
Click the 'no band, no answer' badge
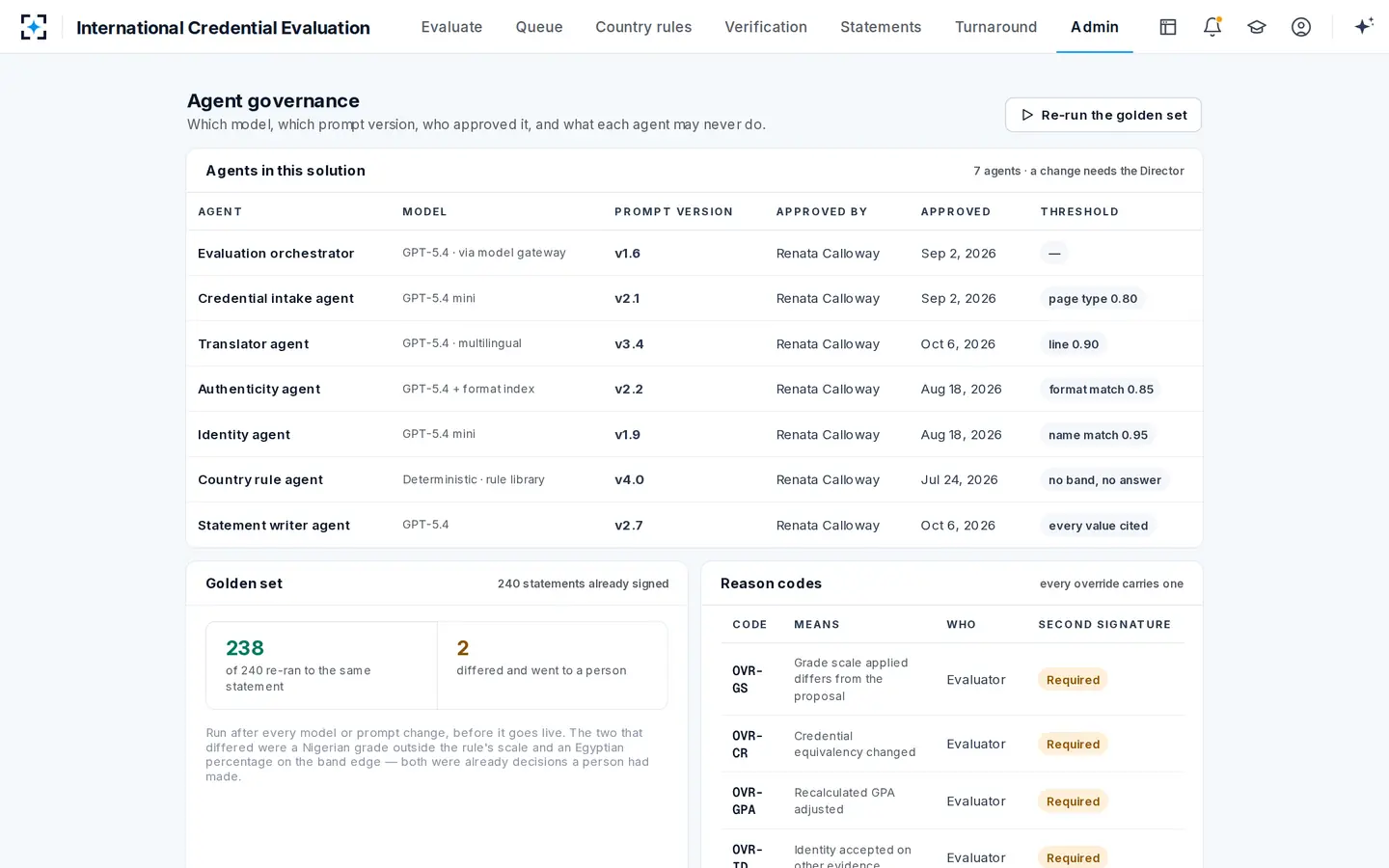[x=1104, y=480]
